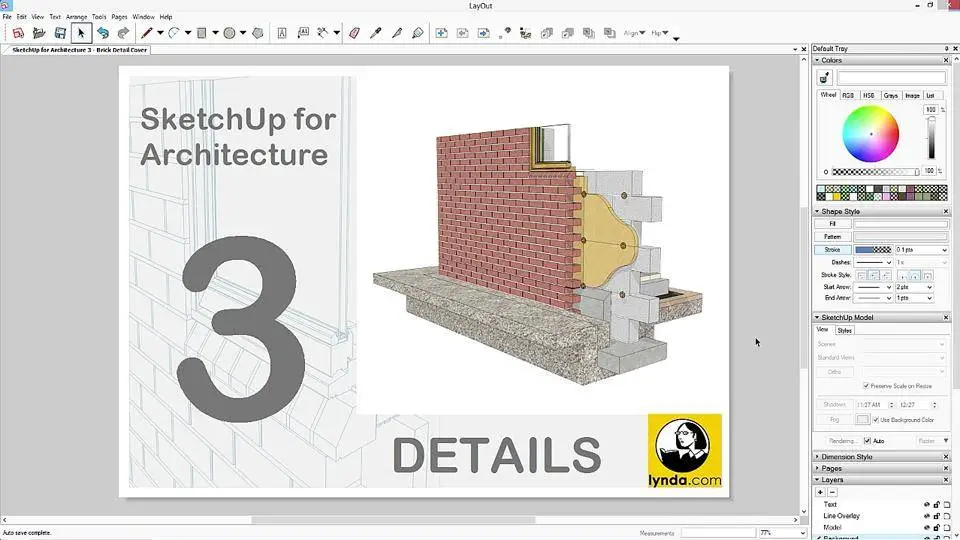Switch to the Grays color tab
Viewport: 960px width, 540px height.
(x=891, y=96)
